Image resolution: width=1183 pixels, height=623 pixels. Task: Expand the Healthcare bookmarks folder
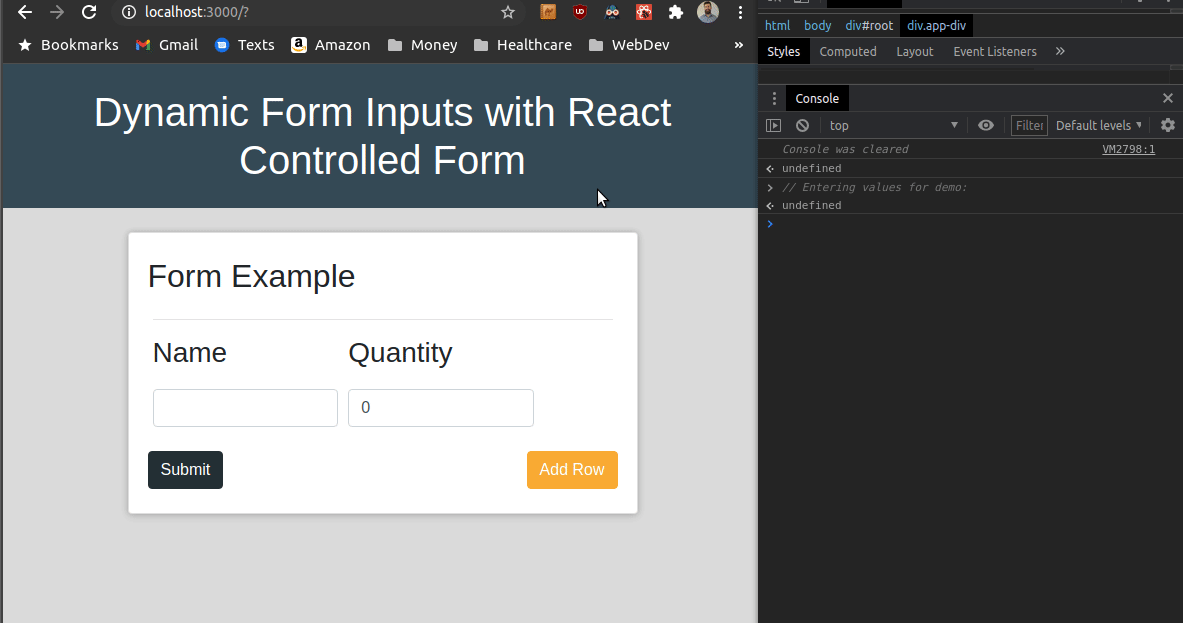click(523, 45)
